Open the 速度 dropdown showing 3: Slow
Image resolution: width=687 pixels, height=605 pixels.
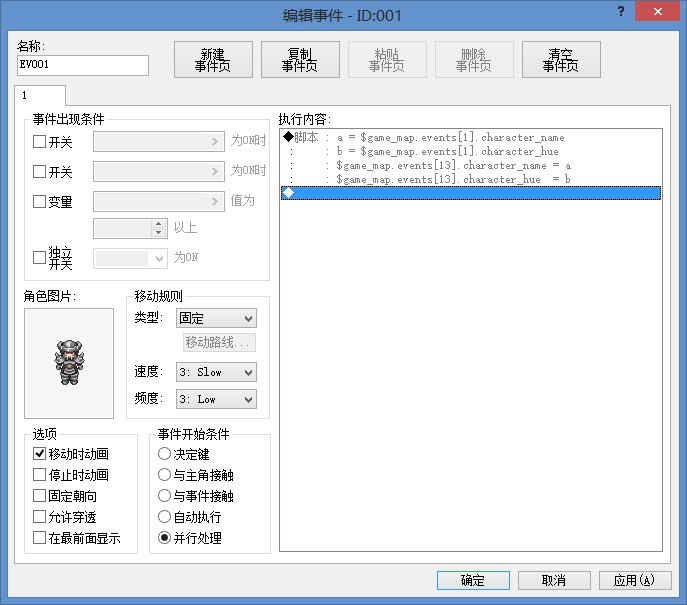click(216, 372)
